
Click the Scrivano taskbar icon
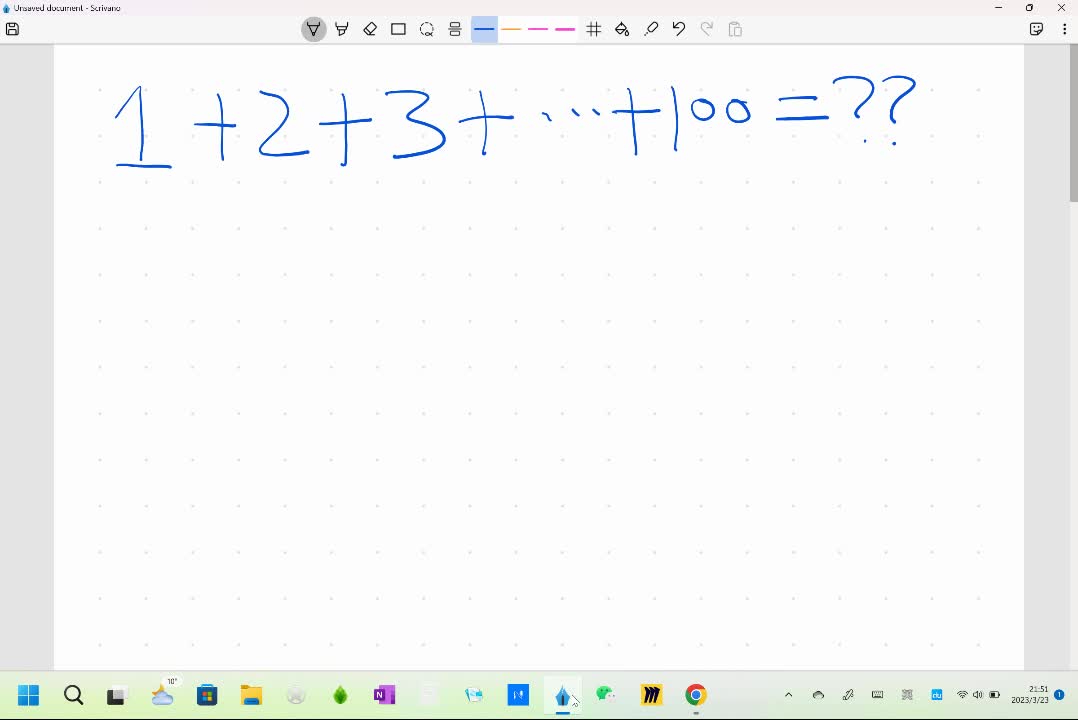(x=563, y=695)
